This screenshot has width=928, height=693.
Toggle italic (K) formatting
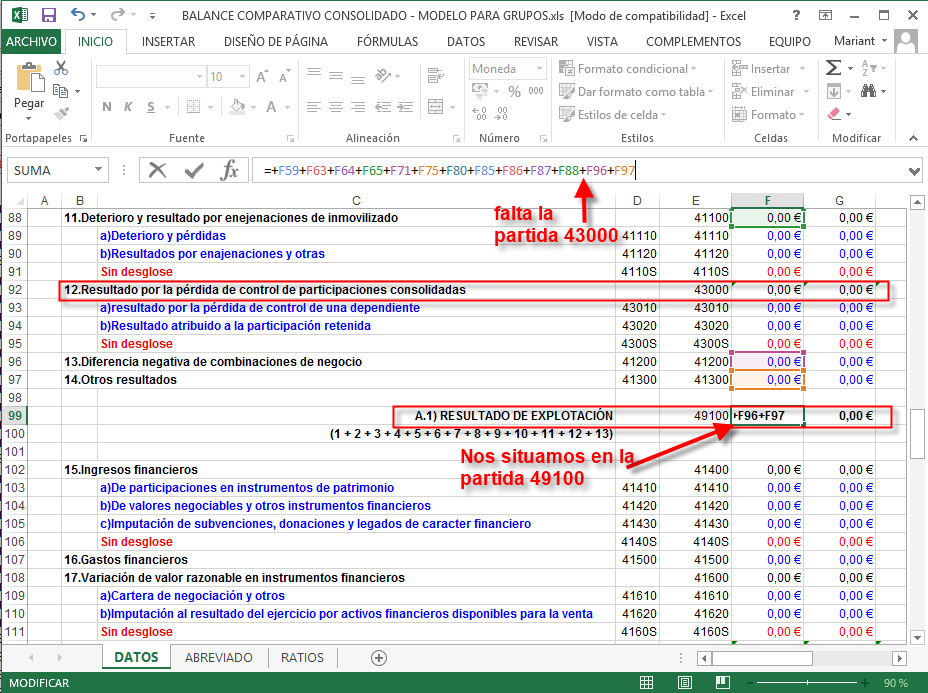128,107
